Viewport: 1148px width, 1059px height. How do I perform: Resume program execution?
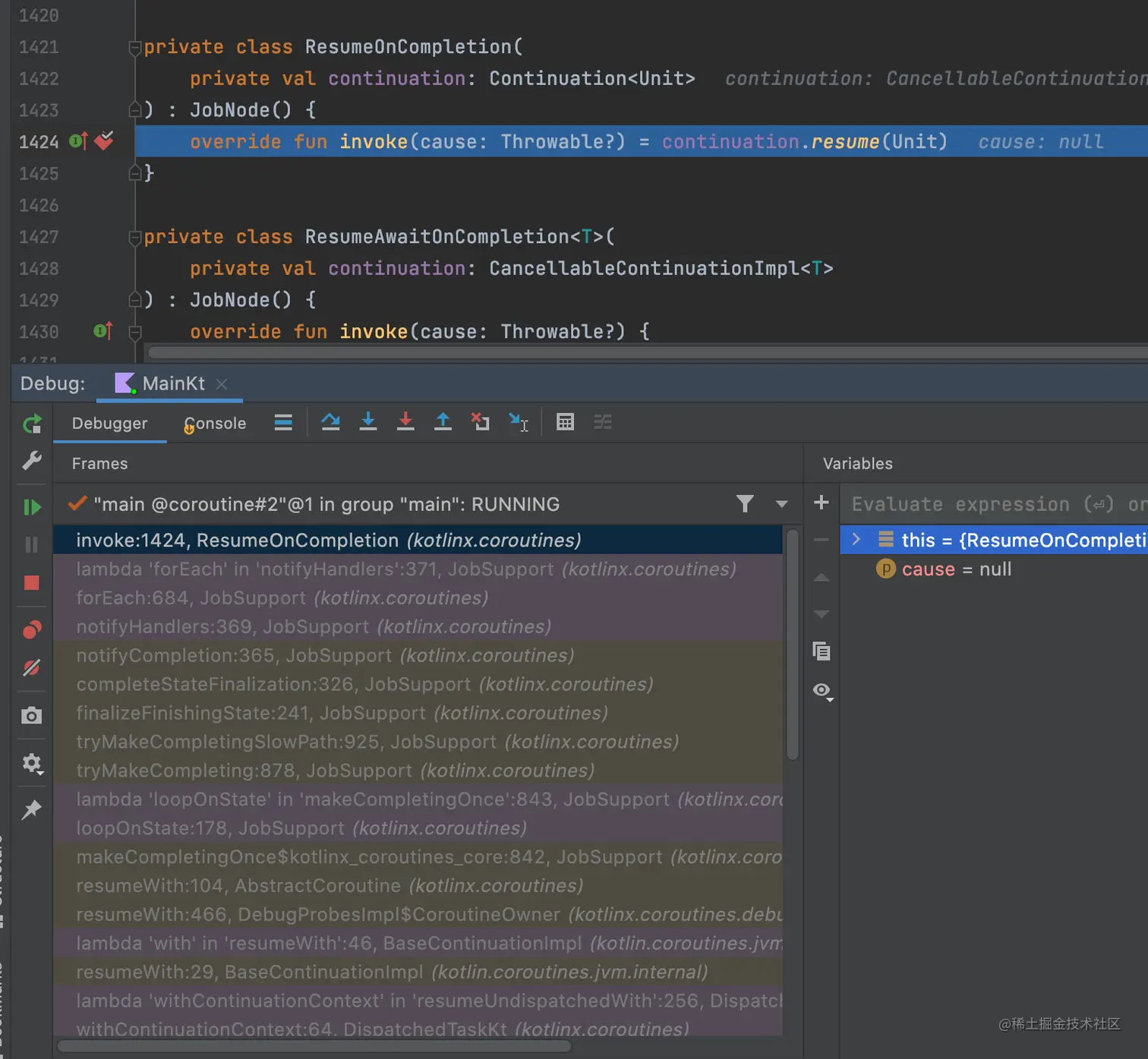click(x=32, y=507)
